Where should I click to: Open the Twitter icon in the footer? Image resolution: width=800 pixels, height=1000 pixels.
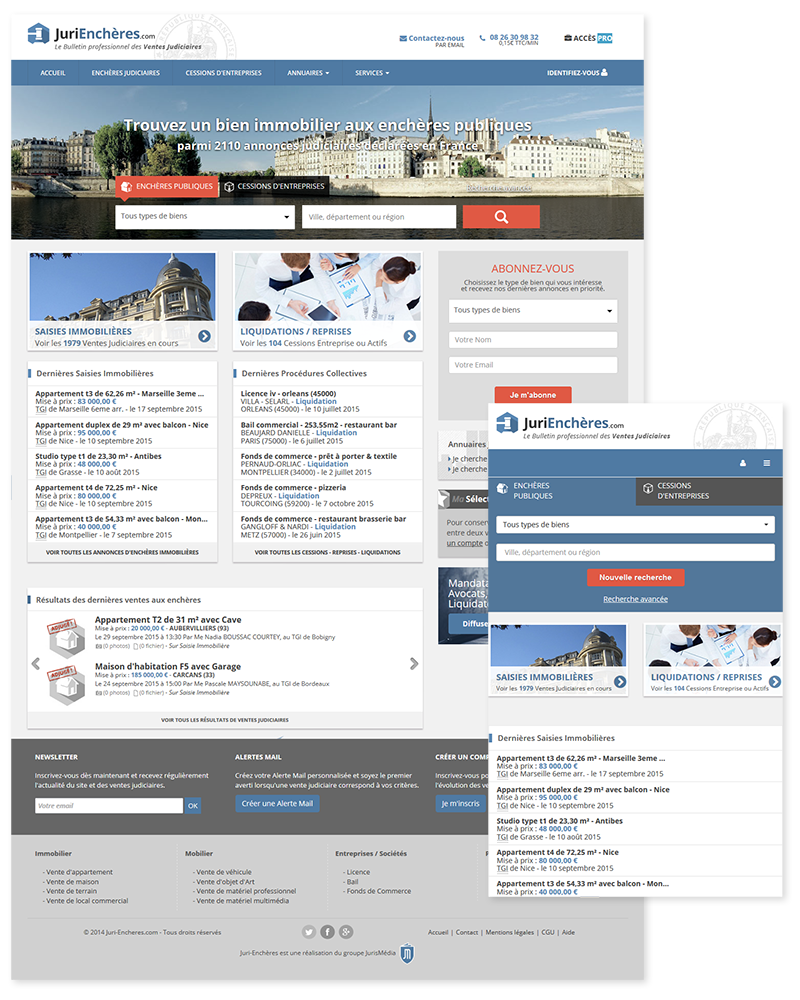coord(309,932)
